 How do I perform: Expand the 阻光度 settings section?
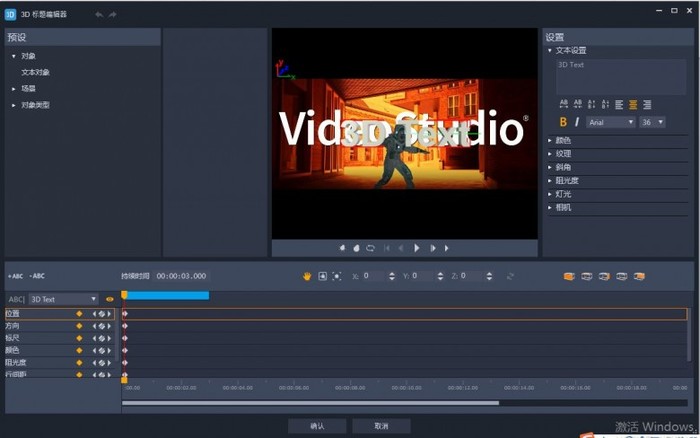click(550, 181)
